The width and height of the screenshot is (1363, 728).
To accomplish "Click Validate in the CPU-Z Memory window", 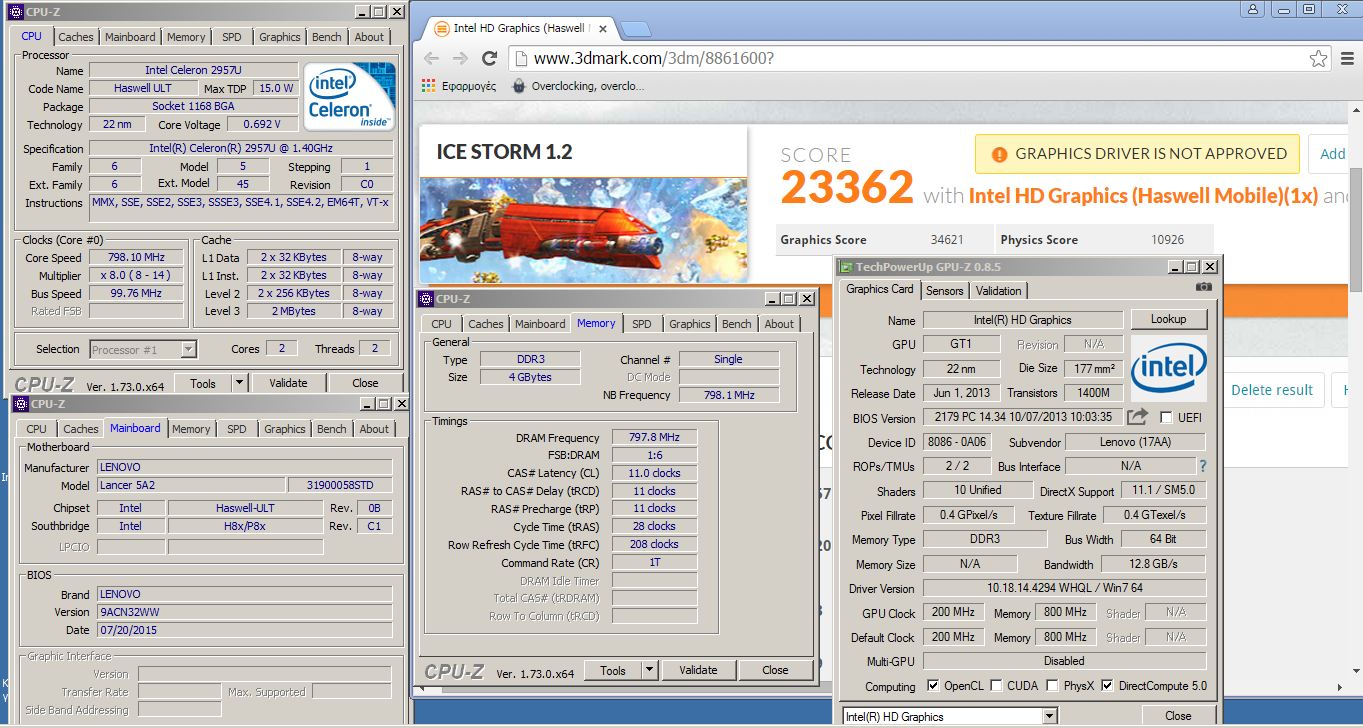I will pos(698,670).
